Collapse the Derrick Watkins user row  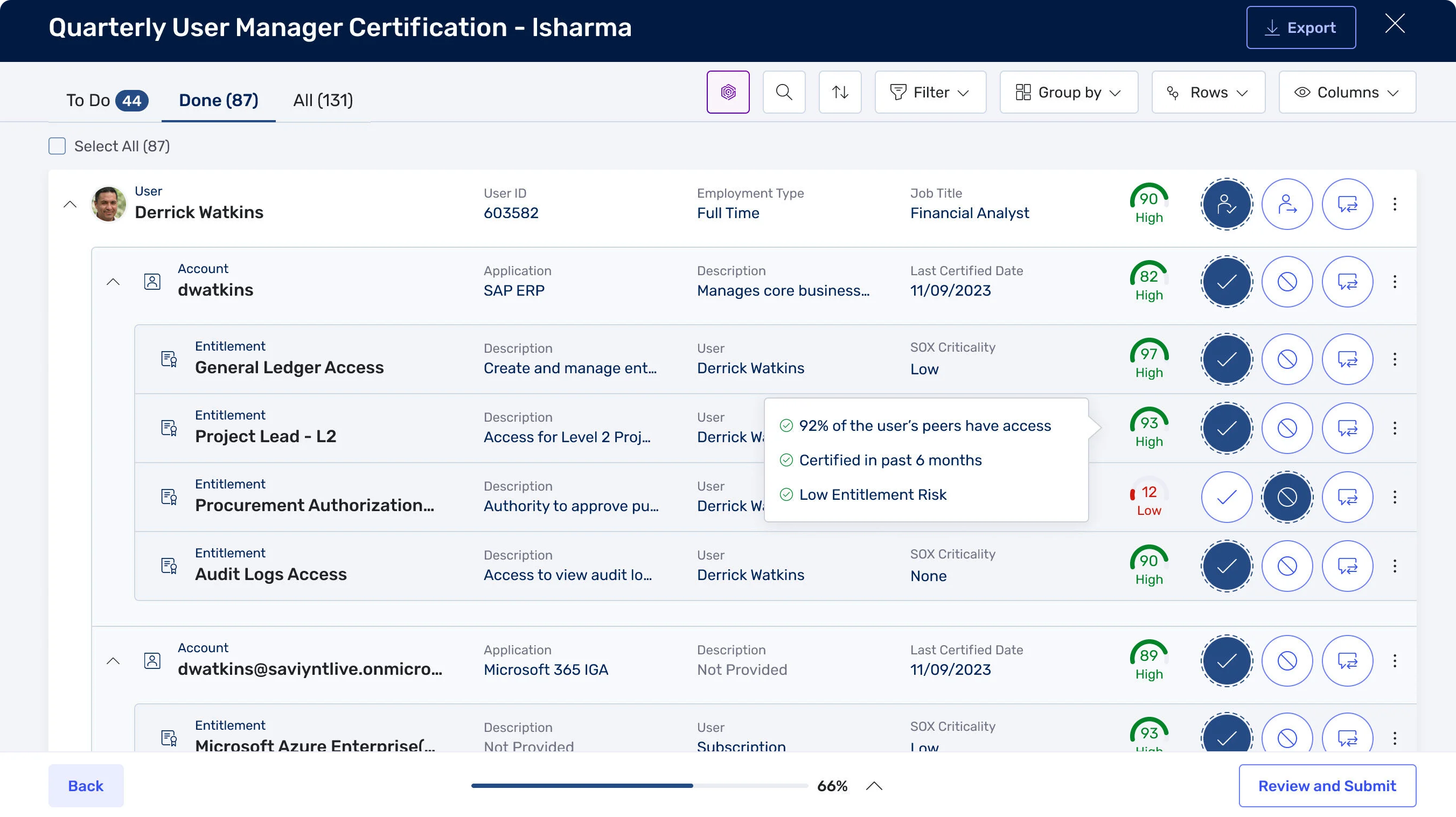69,204
